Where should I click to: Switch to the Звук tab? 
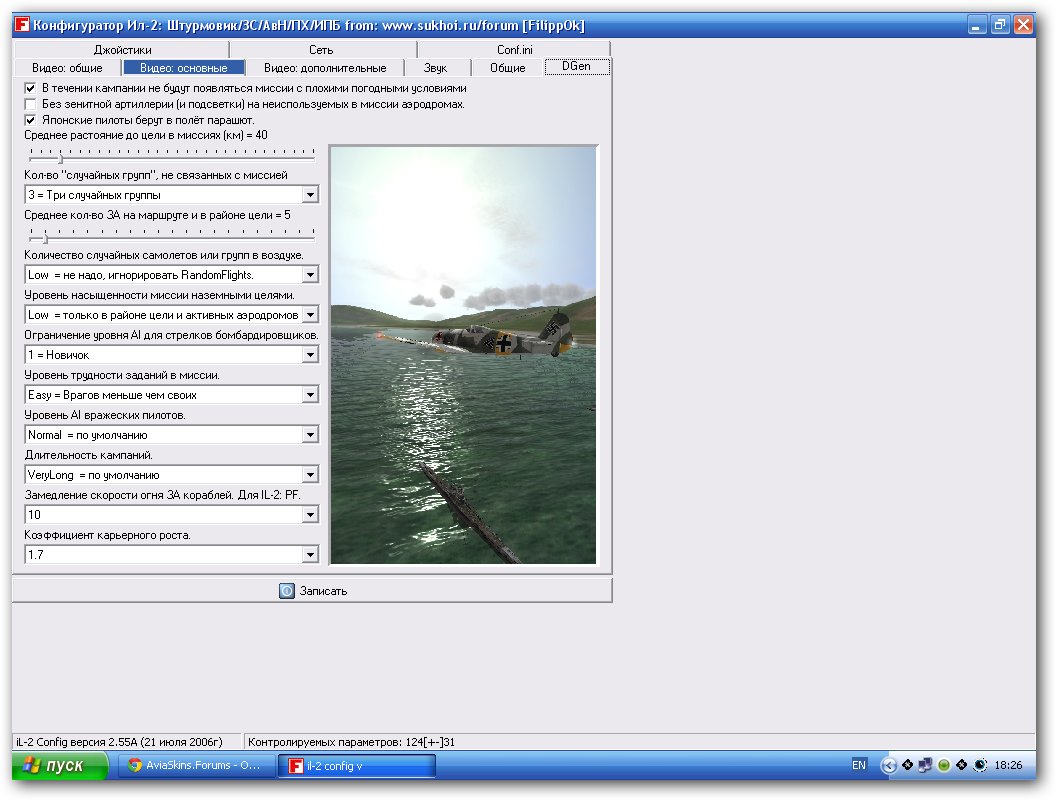click(435, 68)
